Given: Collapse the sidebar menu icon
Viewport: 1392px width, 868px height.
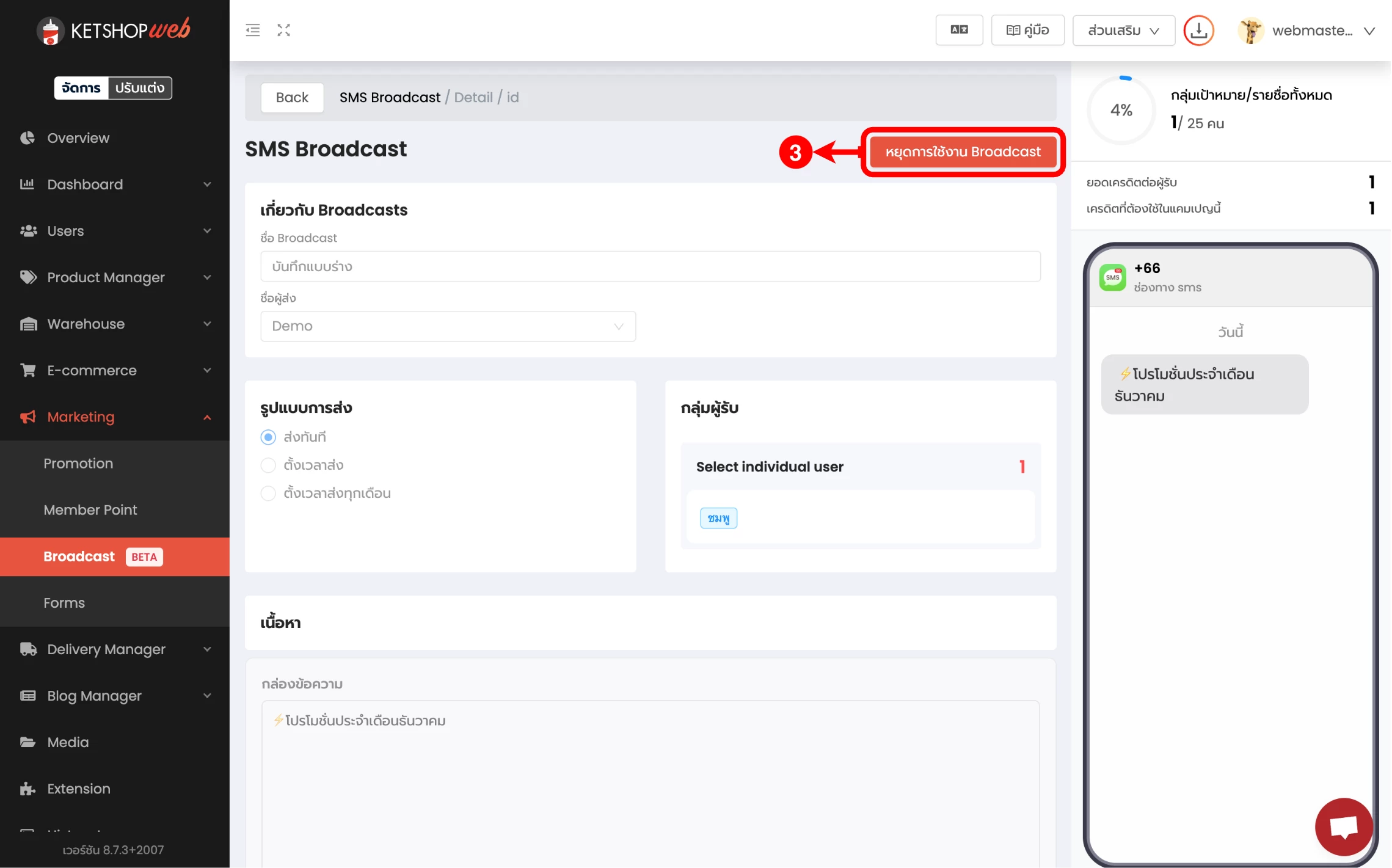Looking at the screenshot, I should (252, 30).
